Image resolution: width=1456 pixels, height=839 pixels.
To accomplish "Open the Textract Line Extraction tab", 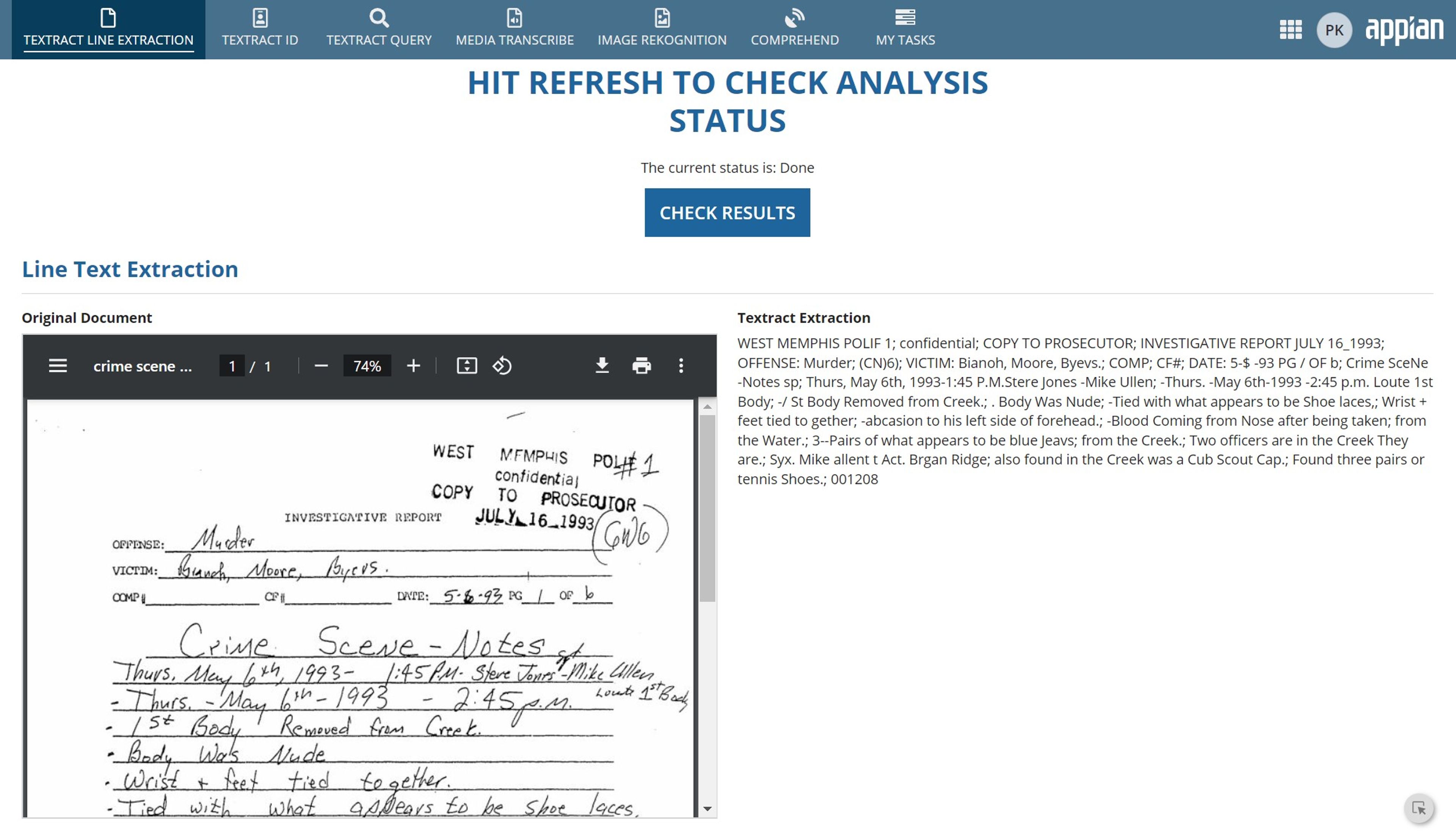I will click(108, 29).
